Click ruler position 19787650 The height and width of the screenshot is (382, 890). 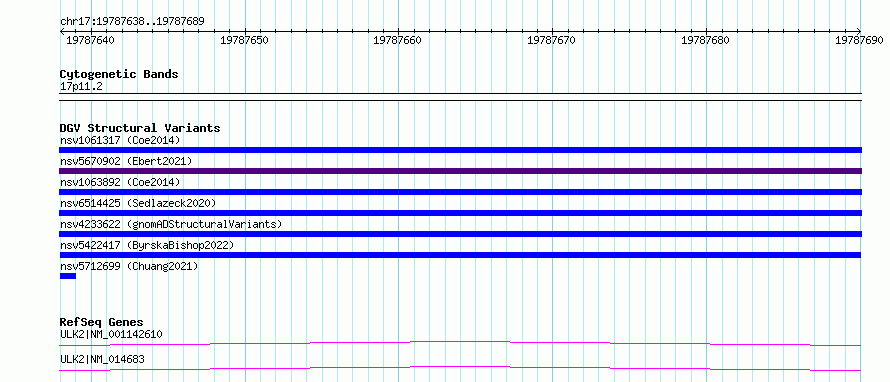point(244,40)
